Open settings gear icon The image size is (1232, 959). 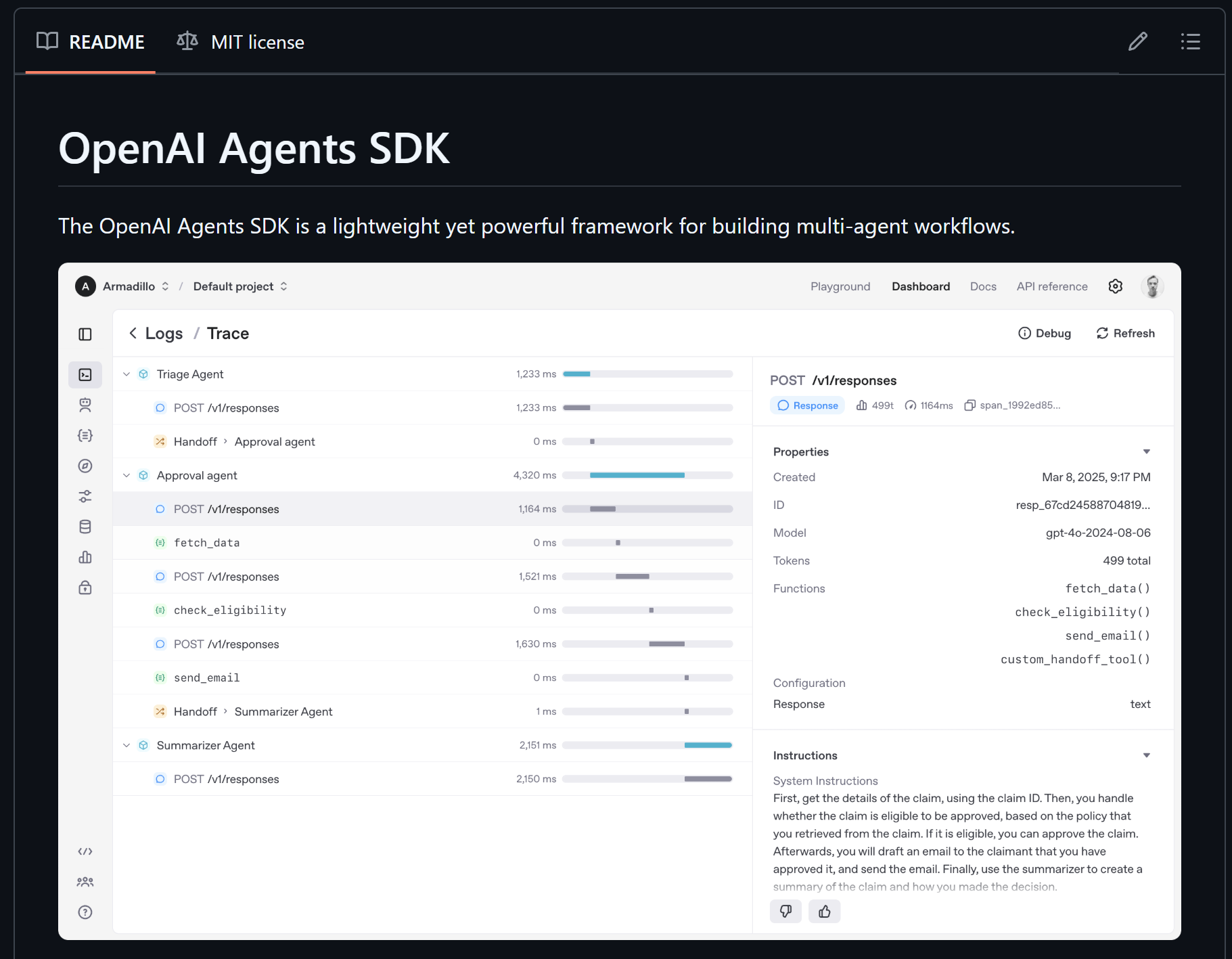(1116, 286)
